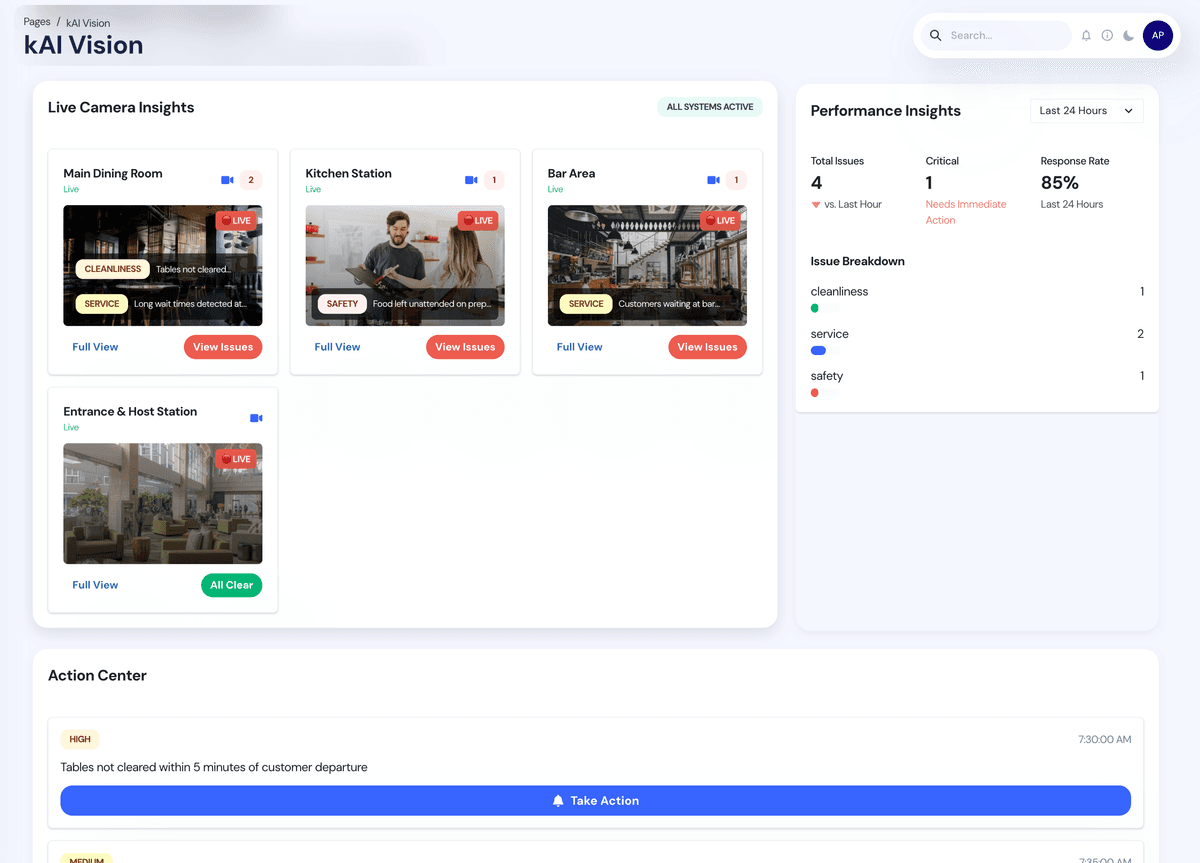Click SAFETY tag on Kitchen Station feed
The height and width of the screenshot is (863, 1200).
[x=342, y=304]
